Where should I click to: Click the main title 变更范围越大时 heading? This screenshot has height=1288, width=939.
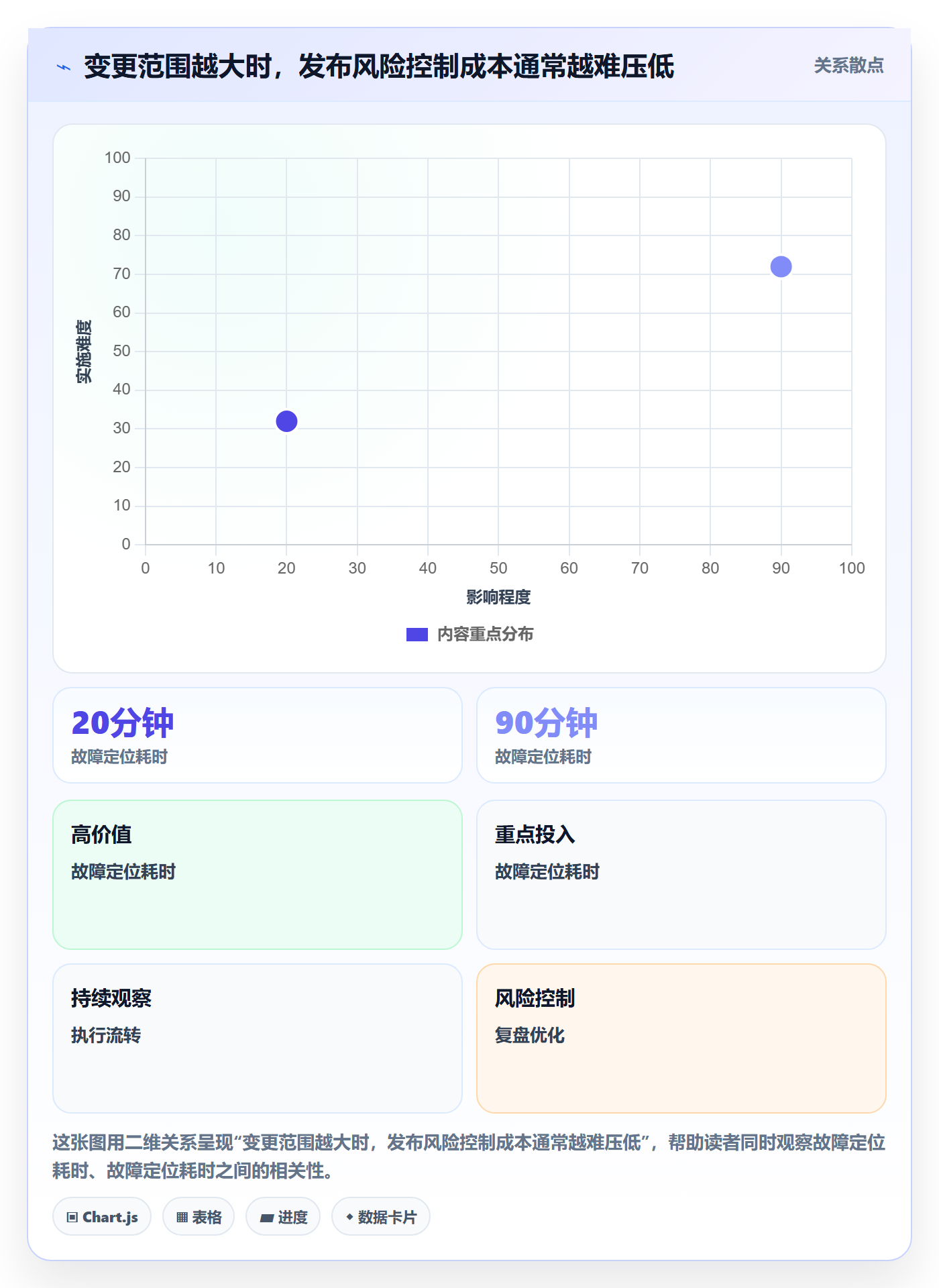[379, 66]
